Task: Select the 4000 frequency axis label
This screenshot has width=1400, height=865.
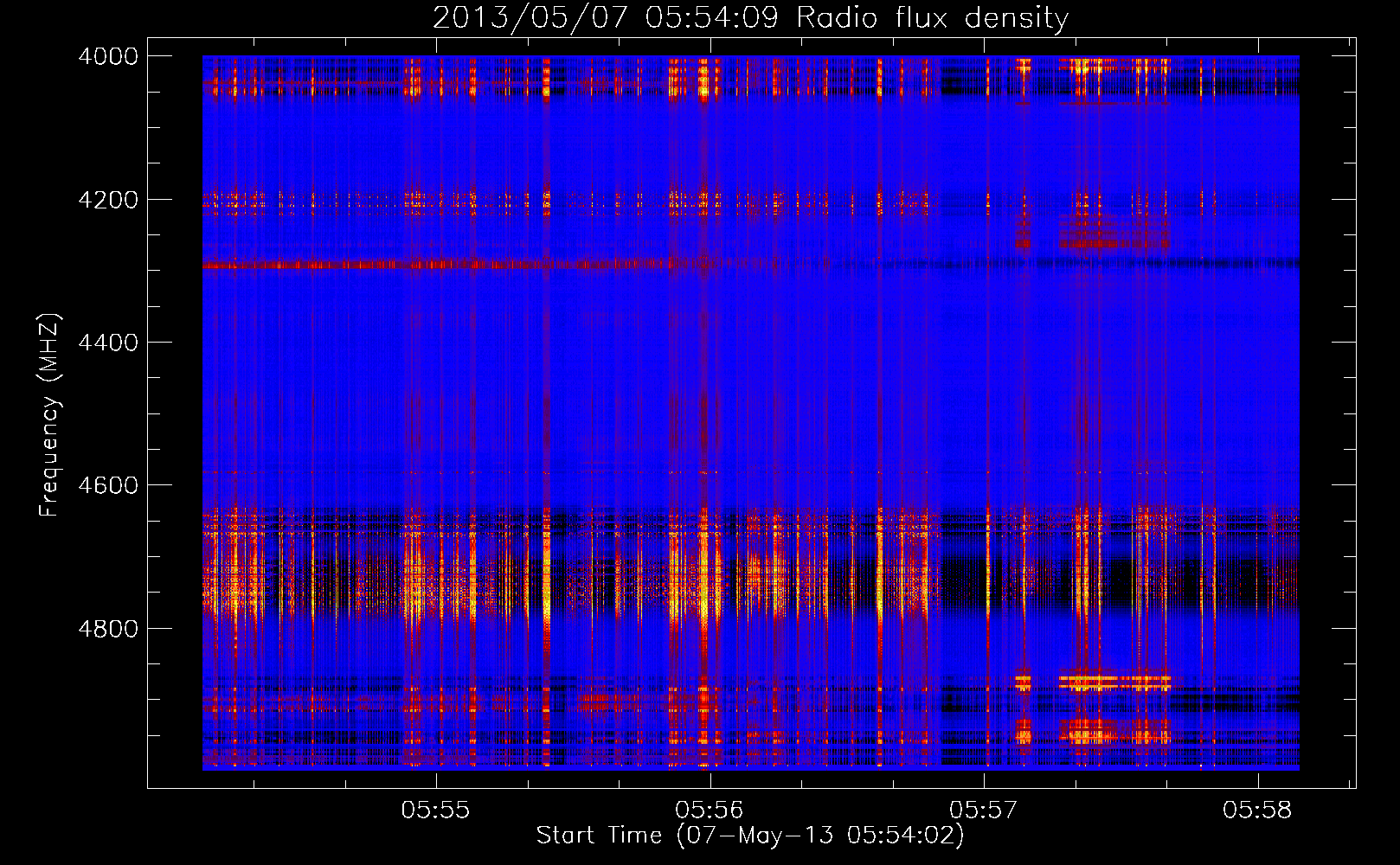Action: point(108,56)
